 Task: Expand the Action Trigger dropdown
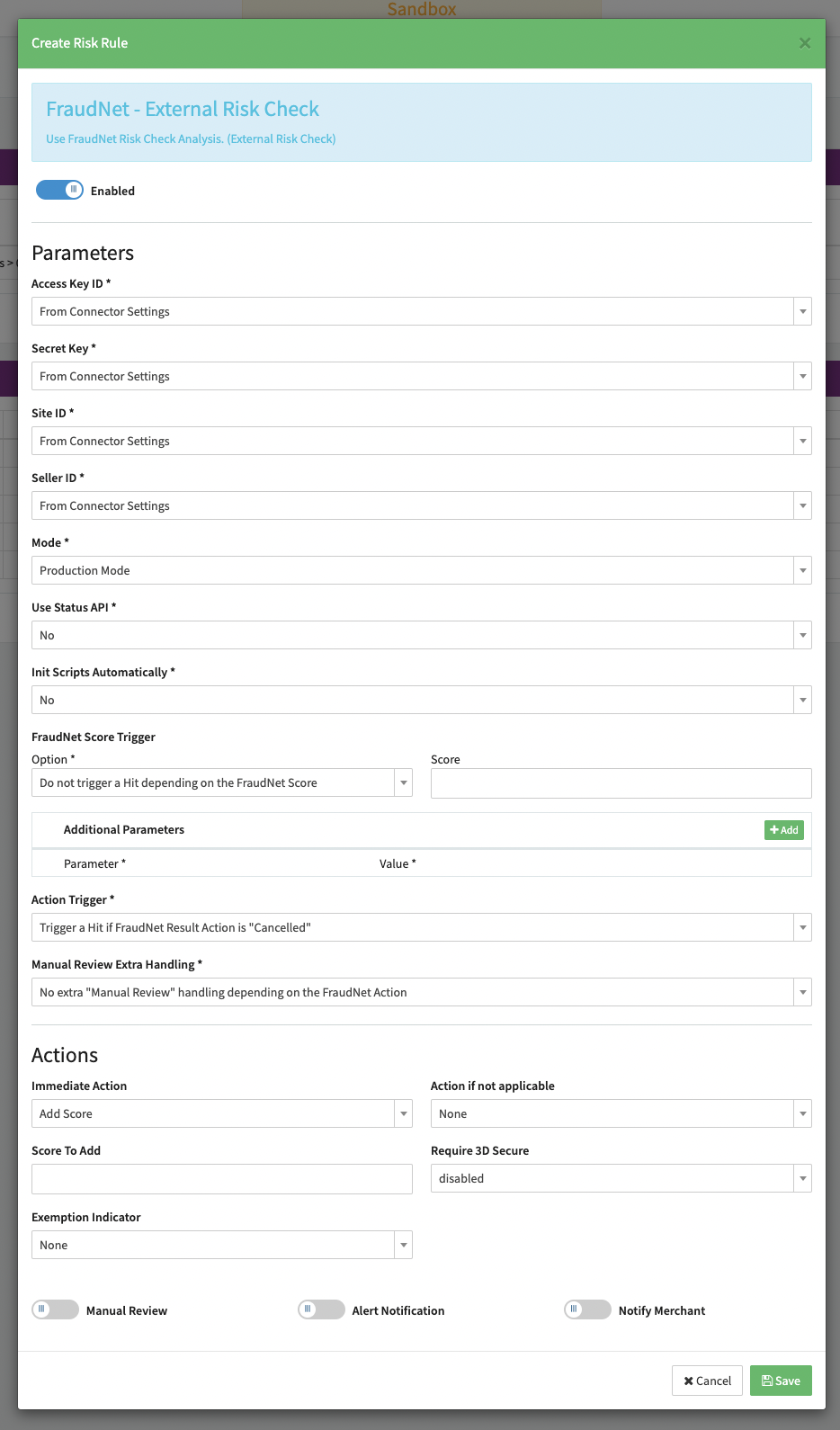pyautogui.click(x=421, y=927)
